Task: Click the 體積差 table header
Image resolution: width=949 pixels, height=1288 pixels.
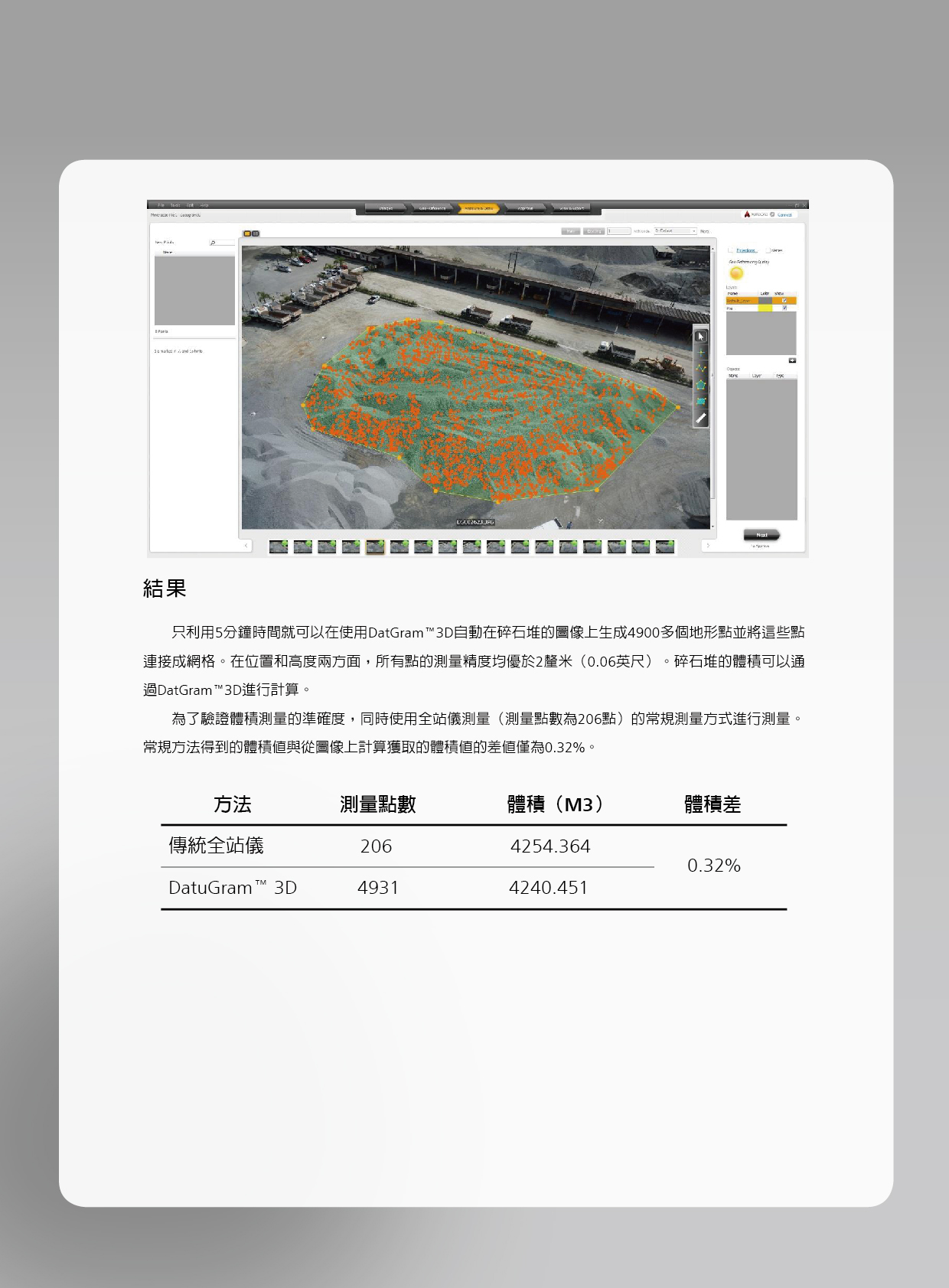Action: click(x=713, y=804)
